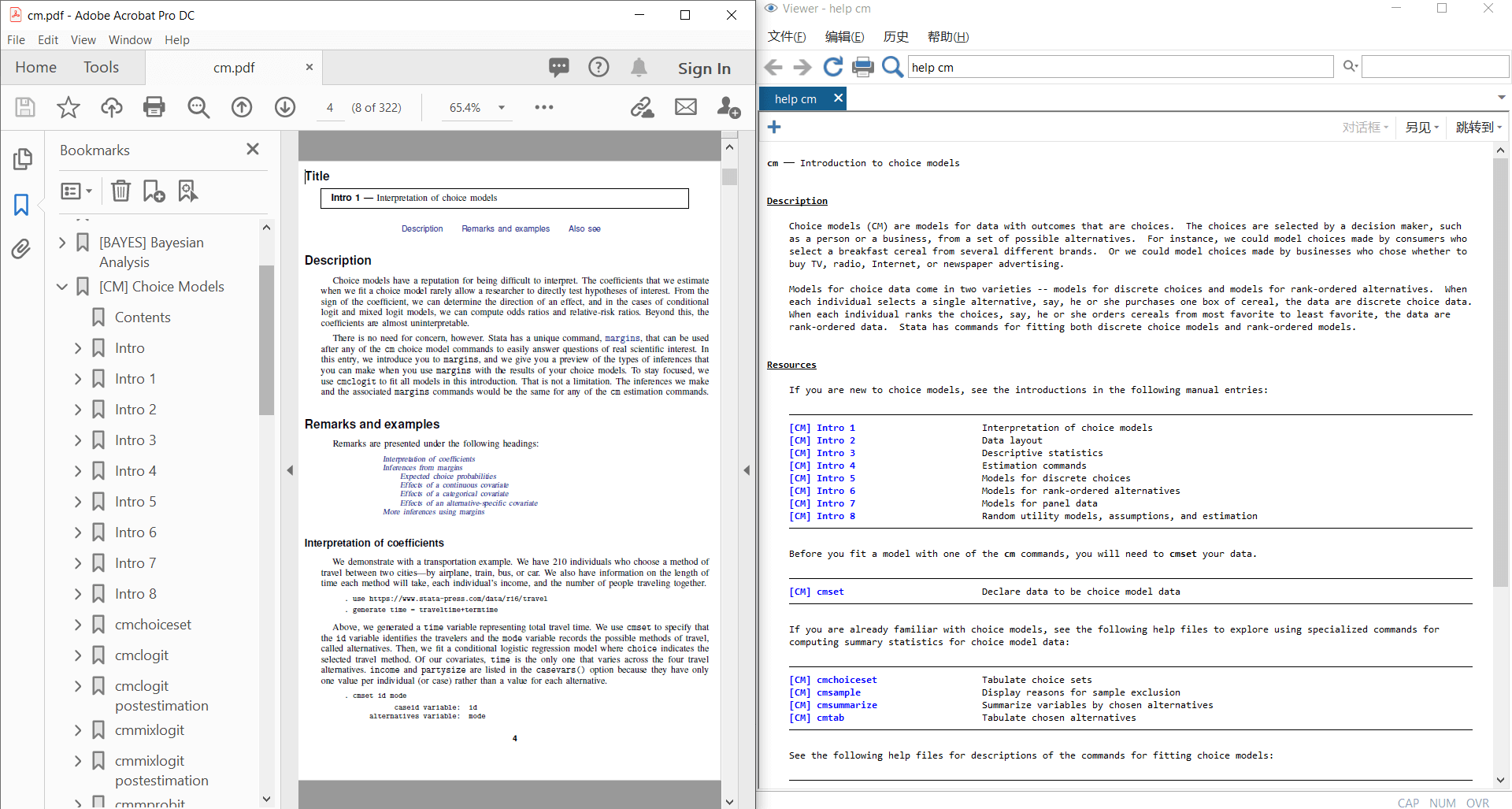Screen dimensions: 1512x809
Task: Click the Viewer search magnifier icon
Action: (x=892, y=68)
